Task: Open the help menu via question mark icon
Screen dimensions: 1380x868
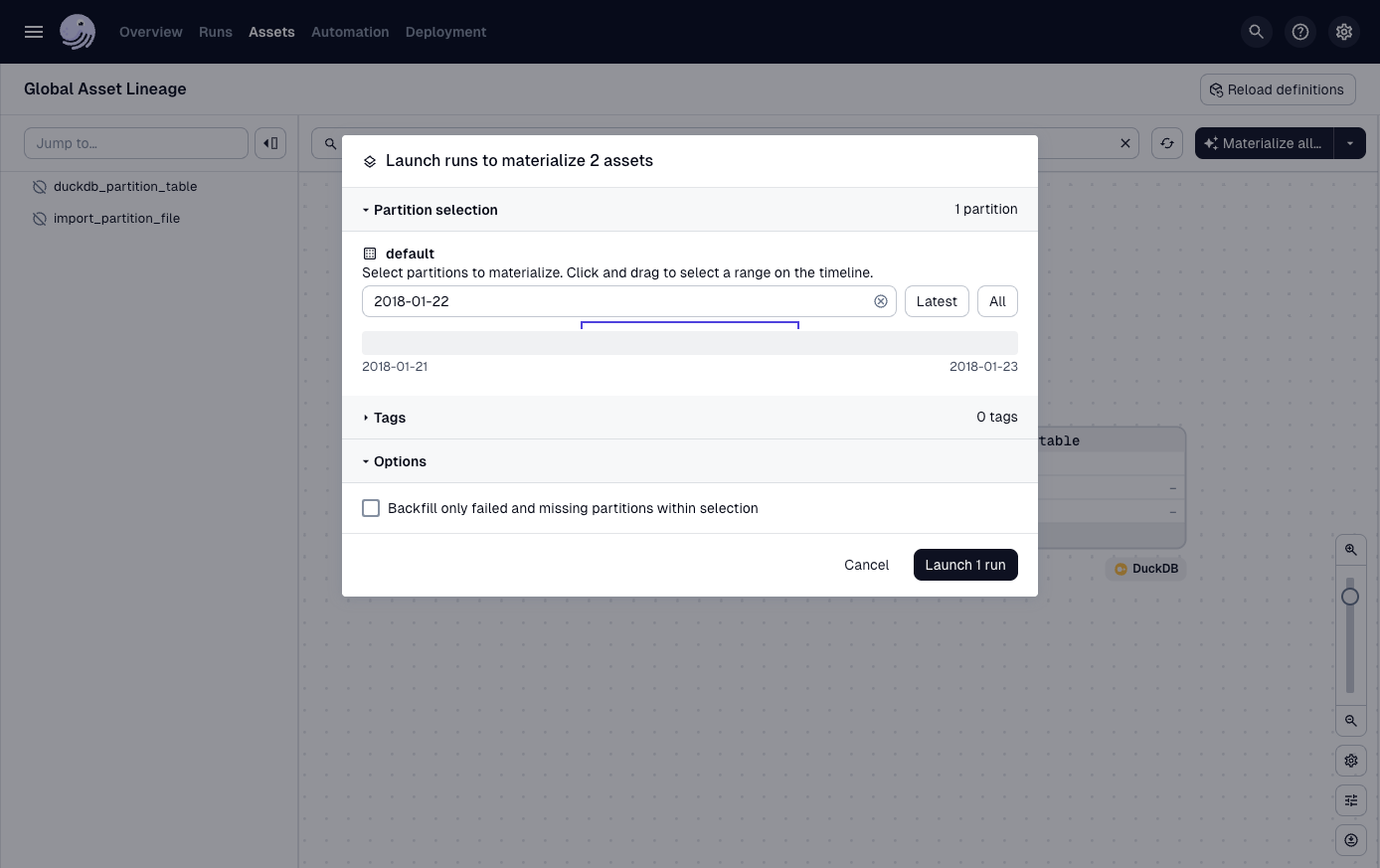Action: point(1300,31)
